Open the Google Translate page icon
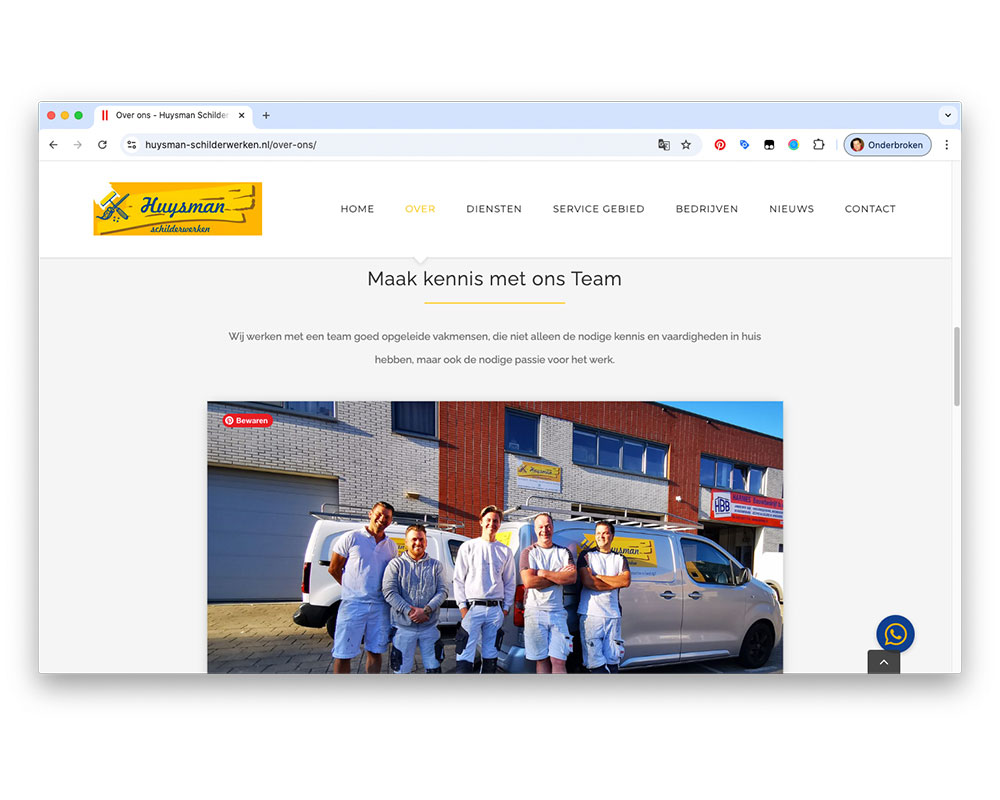 coord(664,145)
